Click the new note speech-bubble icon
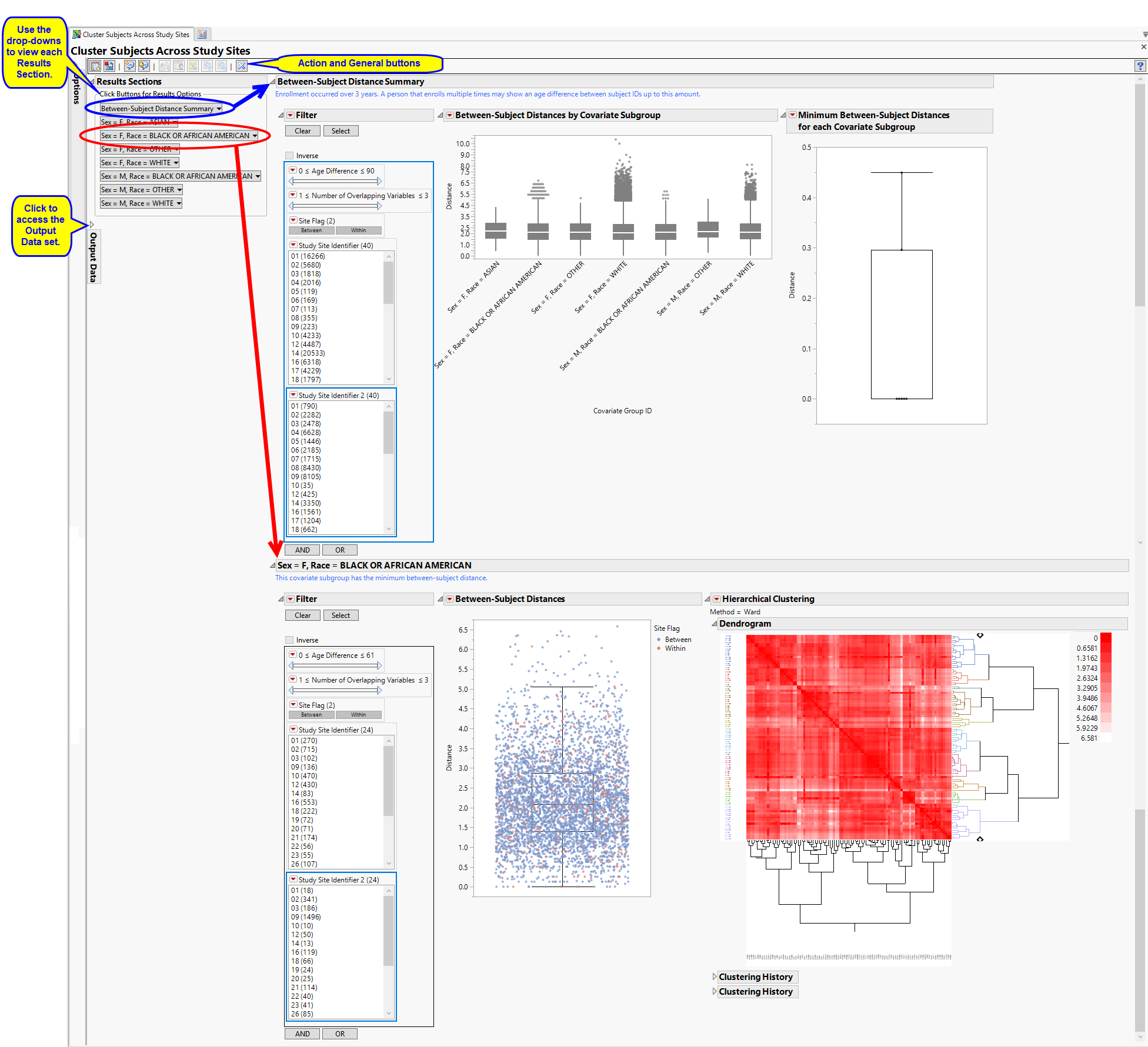 (130, 66)
